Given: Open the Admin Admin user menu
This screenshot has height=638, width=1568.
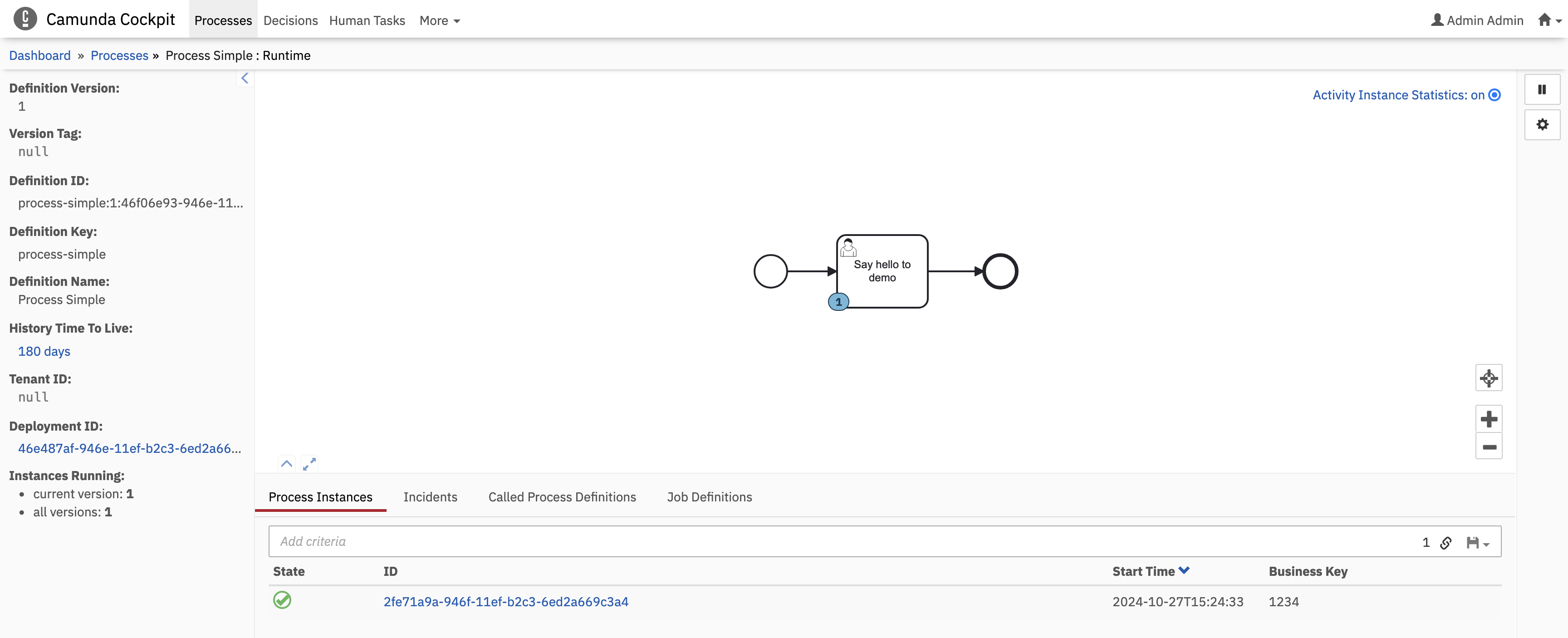Looking at the screenshot, I should tap(1477, 20).
